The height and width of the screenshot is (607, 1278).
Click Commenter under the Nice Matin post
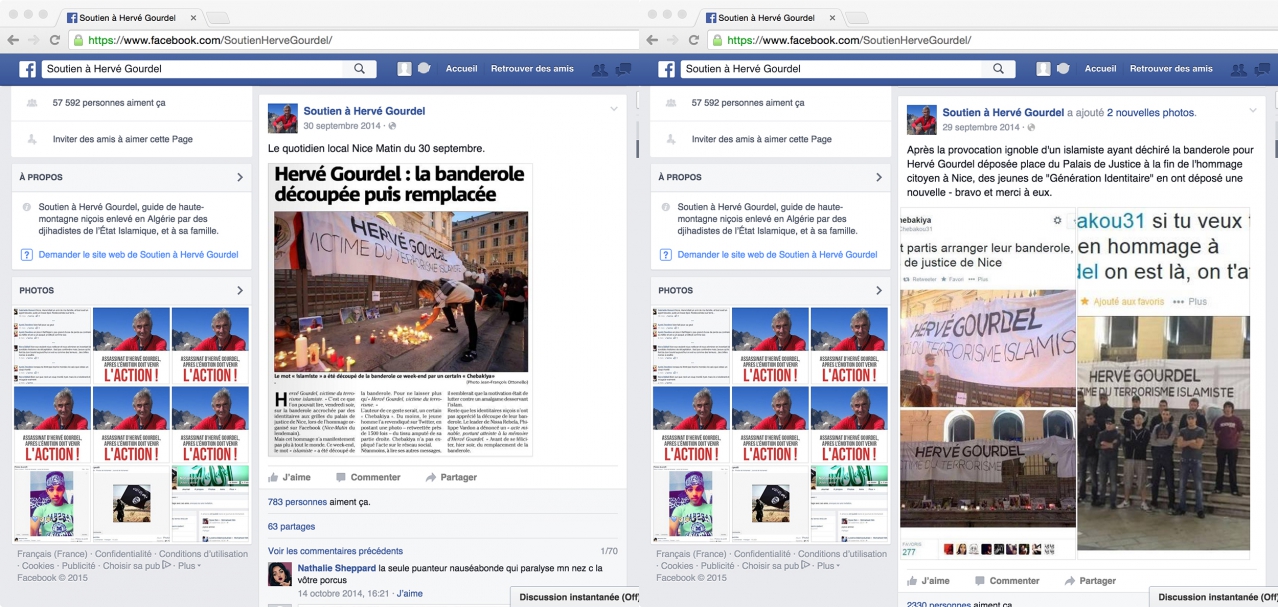tap(368, 477)
